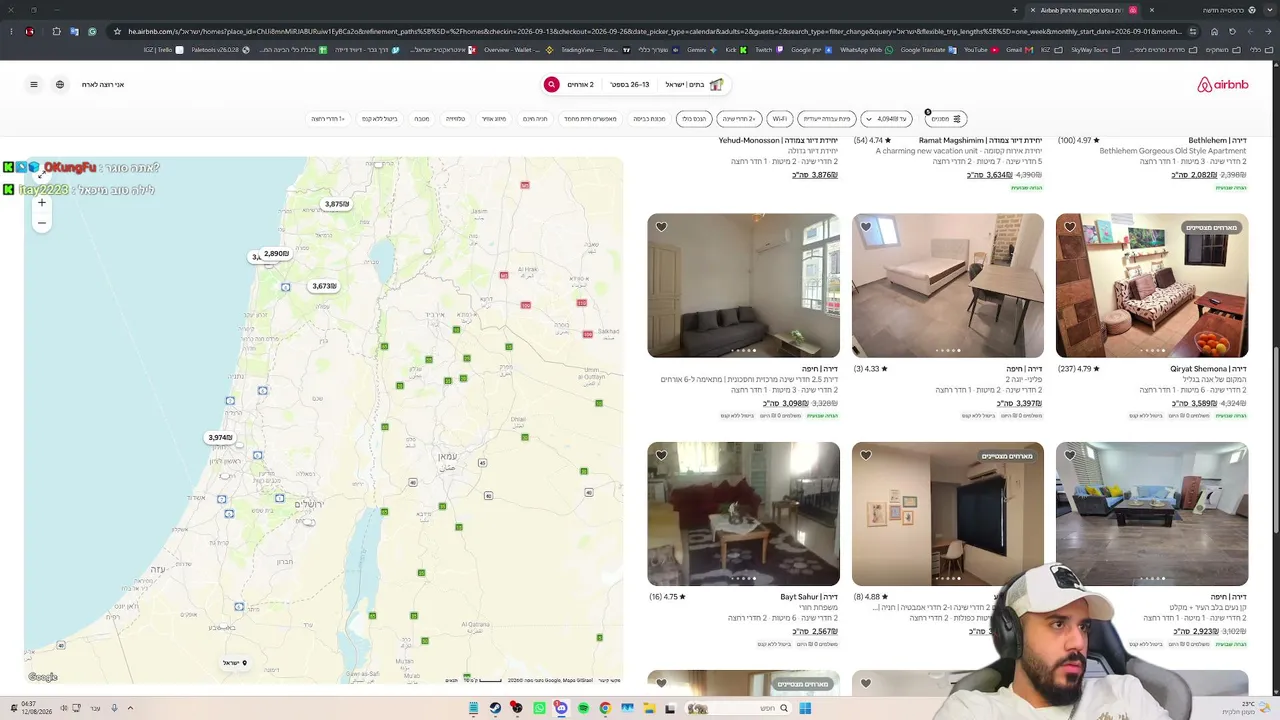Zoom in on the map
Viewport: 1280px width, 720px height.
click(x=42, y=203)
